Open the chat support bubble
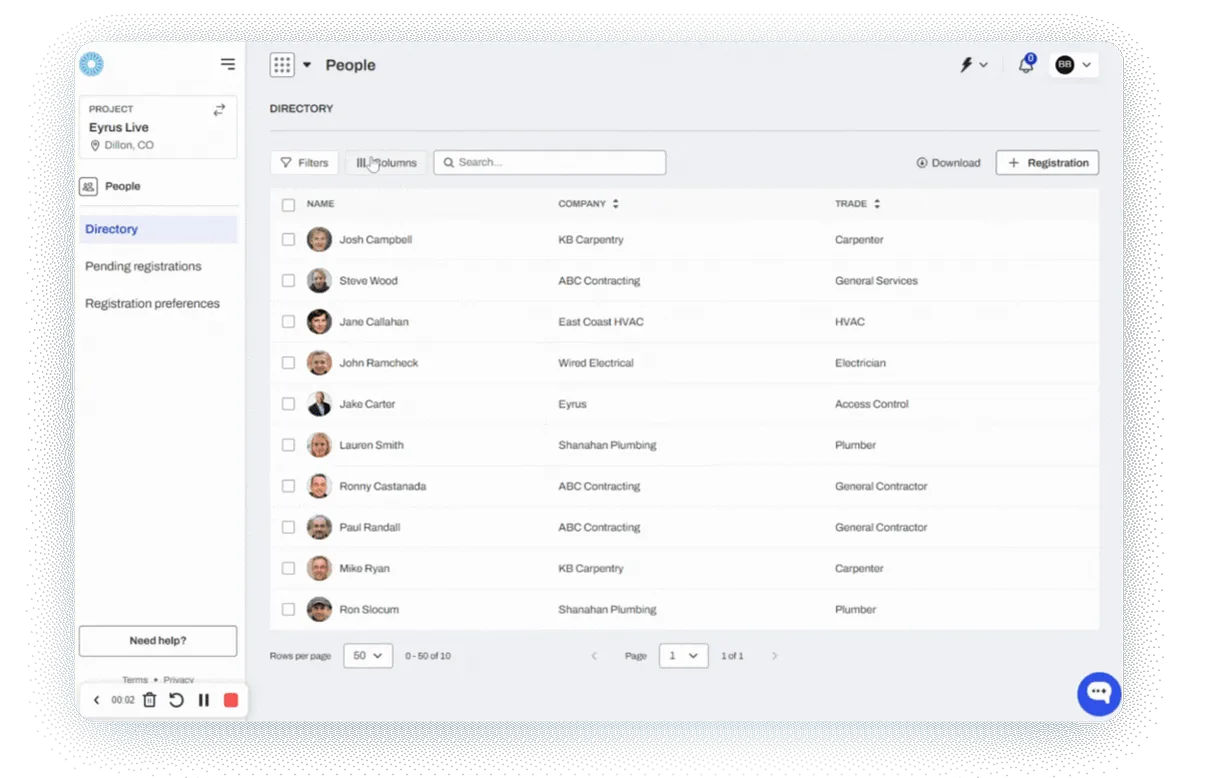This screenshot has width=1210, height=778. click(1098, 693)
